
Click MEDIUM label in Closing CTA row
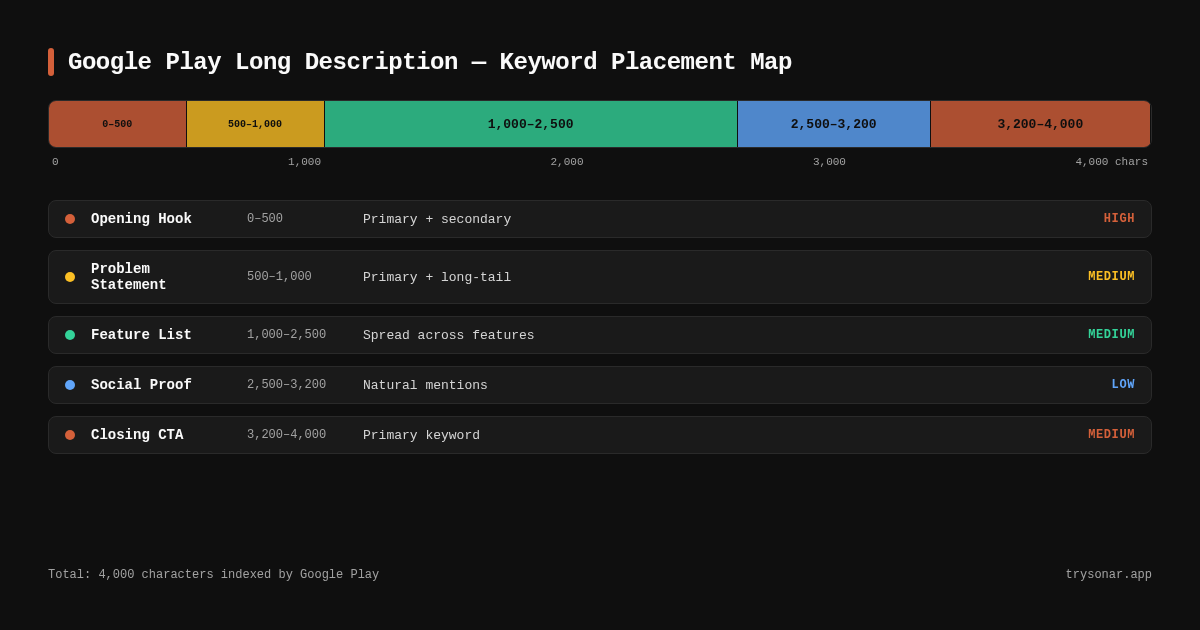(x=1111, y=435)
